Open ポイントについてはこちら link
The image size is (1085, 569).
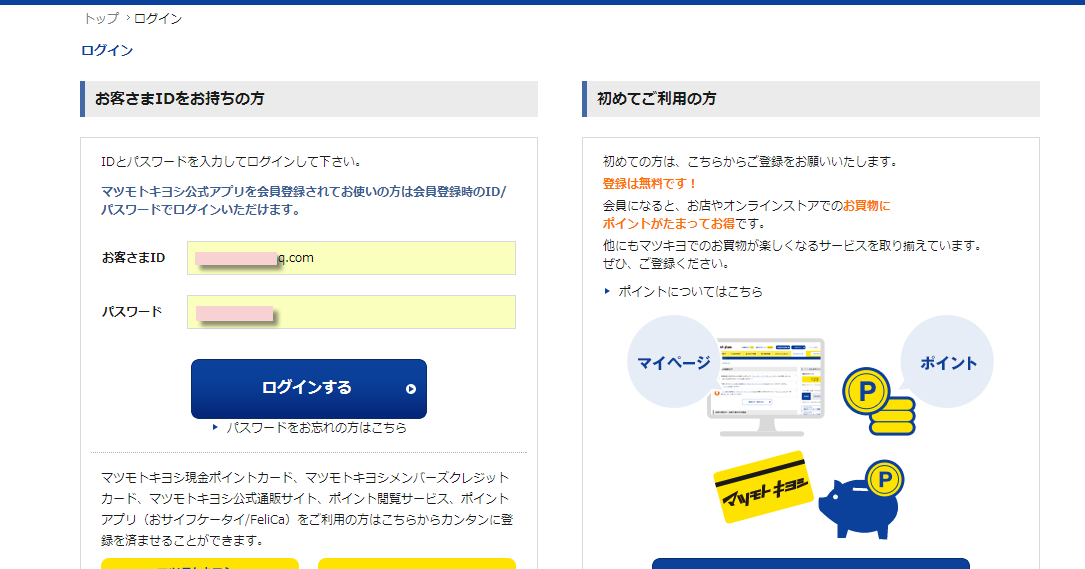click(690, 291)
